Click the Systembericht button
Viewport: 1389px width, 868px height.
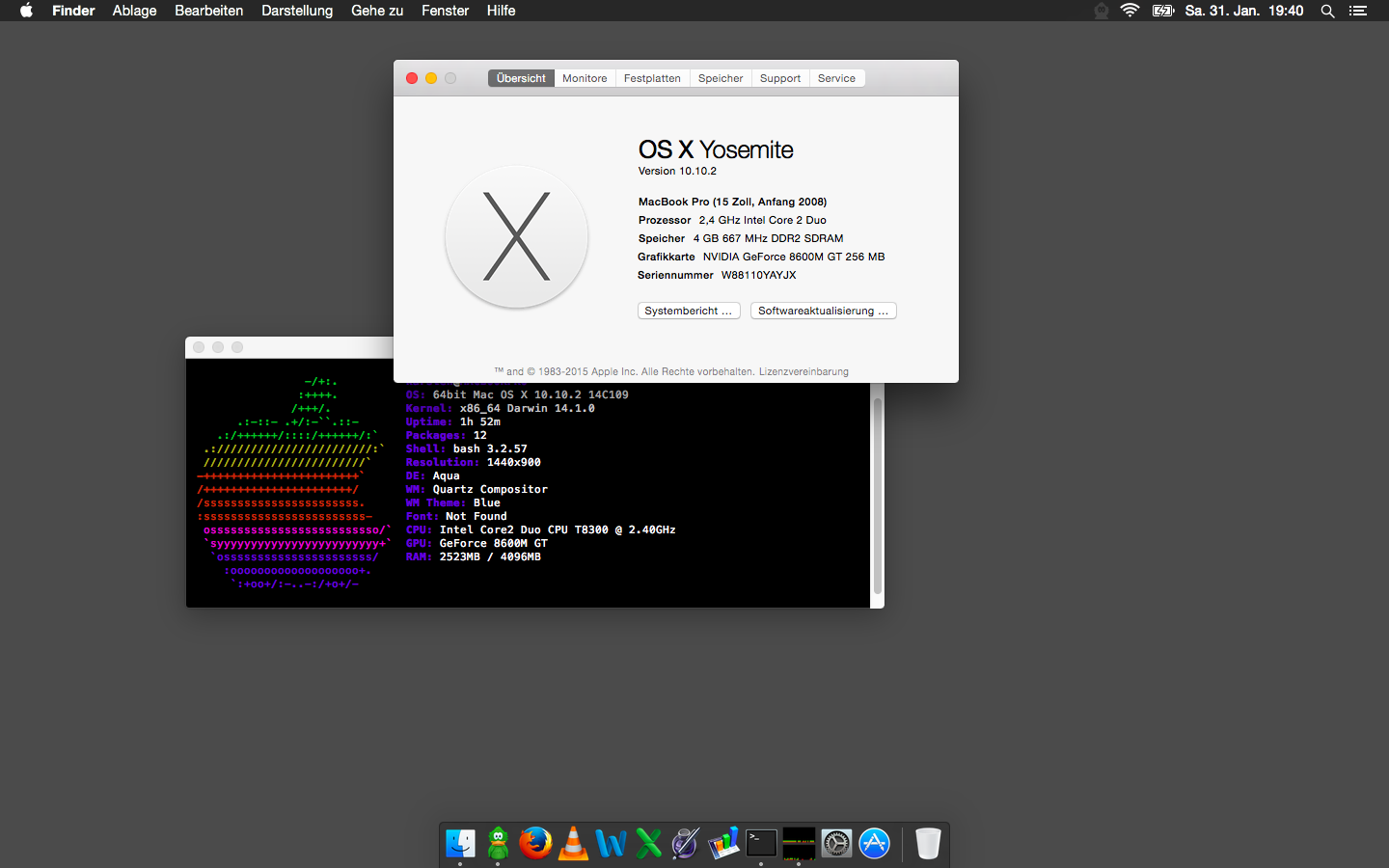689,311
